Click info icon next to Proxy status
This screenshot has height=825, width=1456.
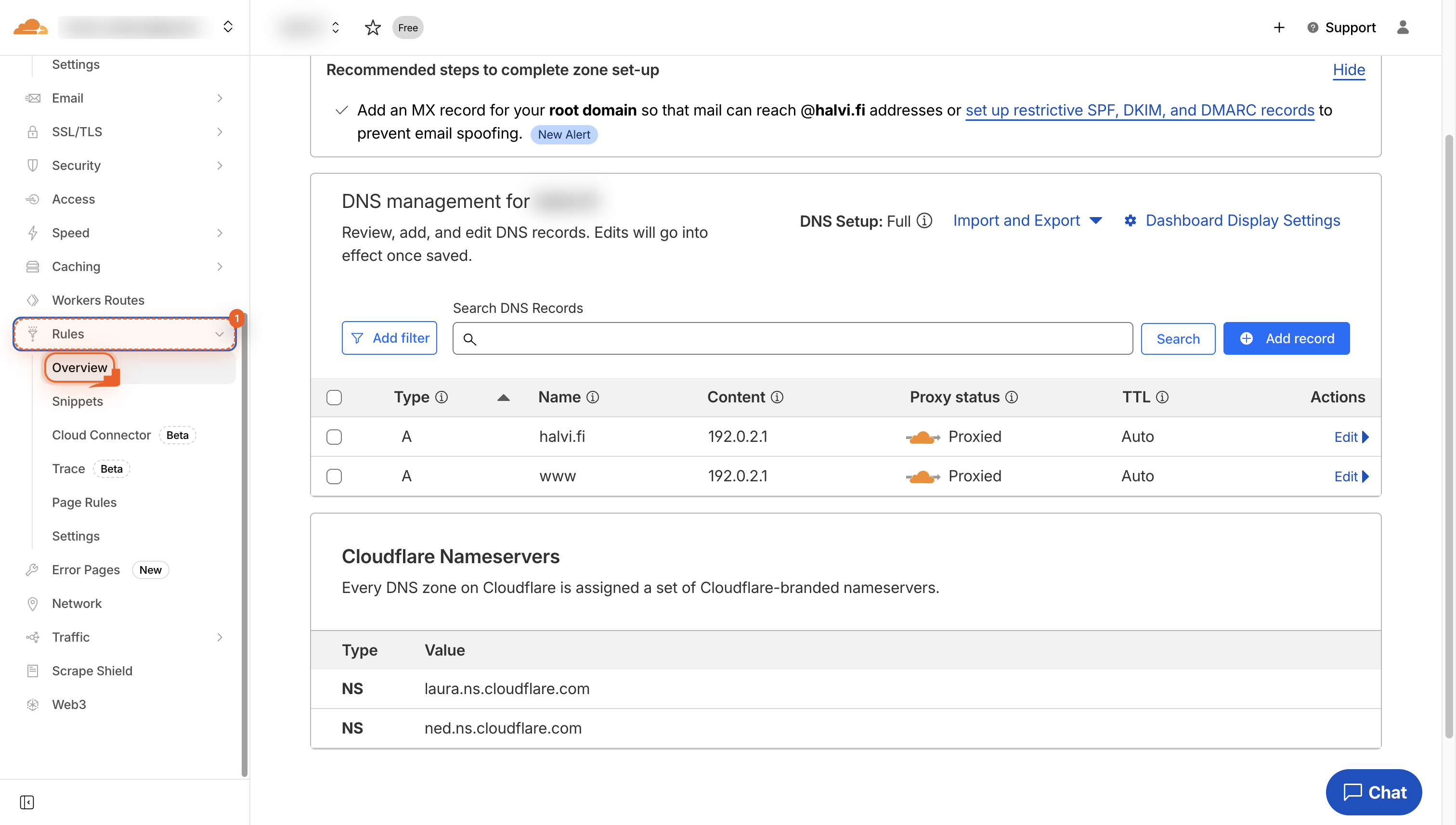1012,397
